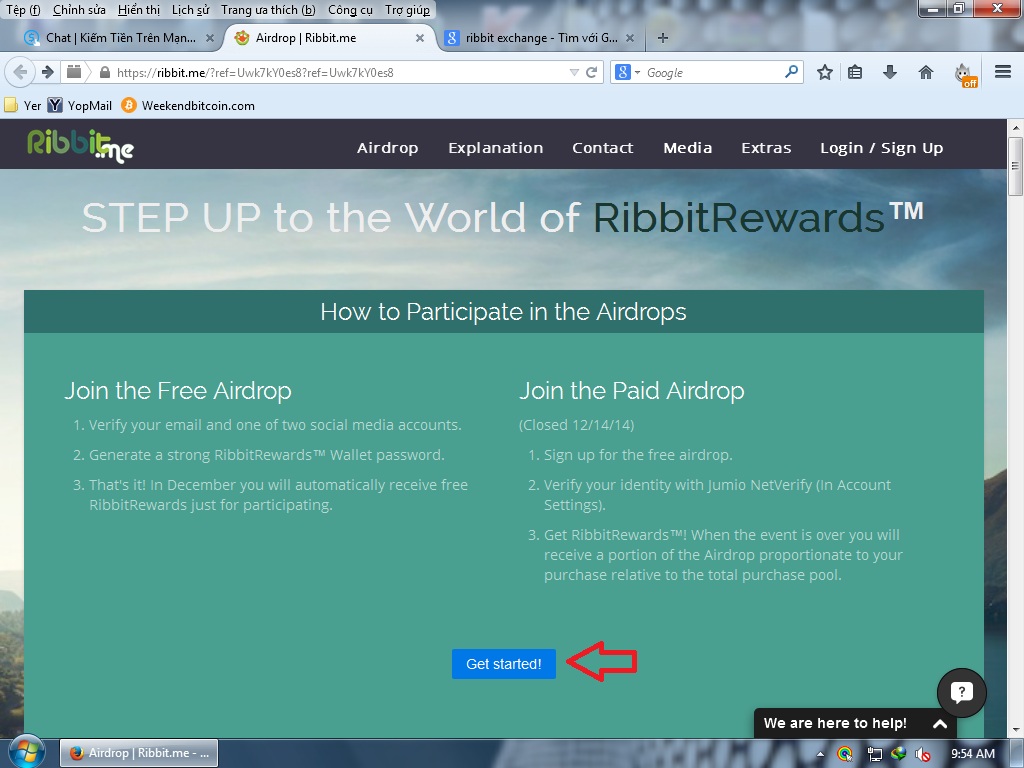
Task: Close the ribbit exchange search tab
Action: [630, 38]
